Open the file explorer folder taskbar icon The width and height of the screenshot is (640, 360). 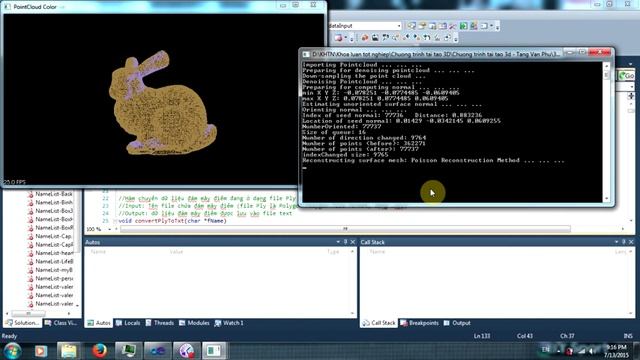coord(69,351)
